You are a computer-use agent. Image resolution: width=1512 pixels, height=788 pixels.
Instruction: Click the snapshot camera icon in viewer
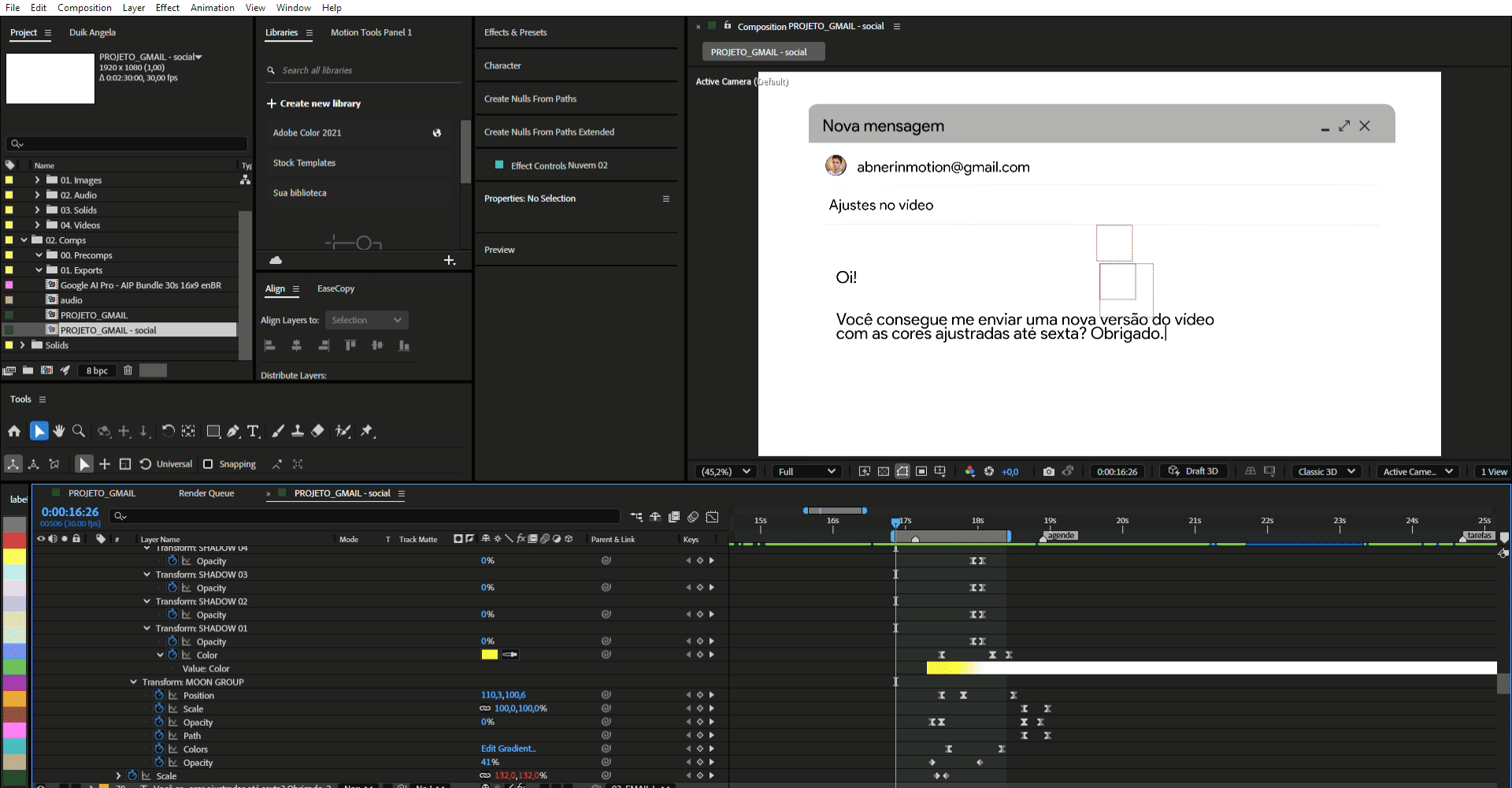pyautogui.click(x=1049, y=471)
